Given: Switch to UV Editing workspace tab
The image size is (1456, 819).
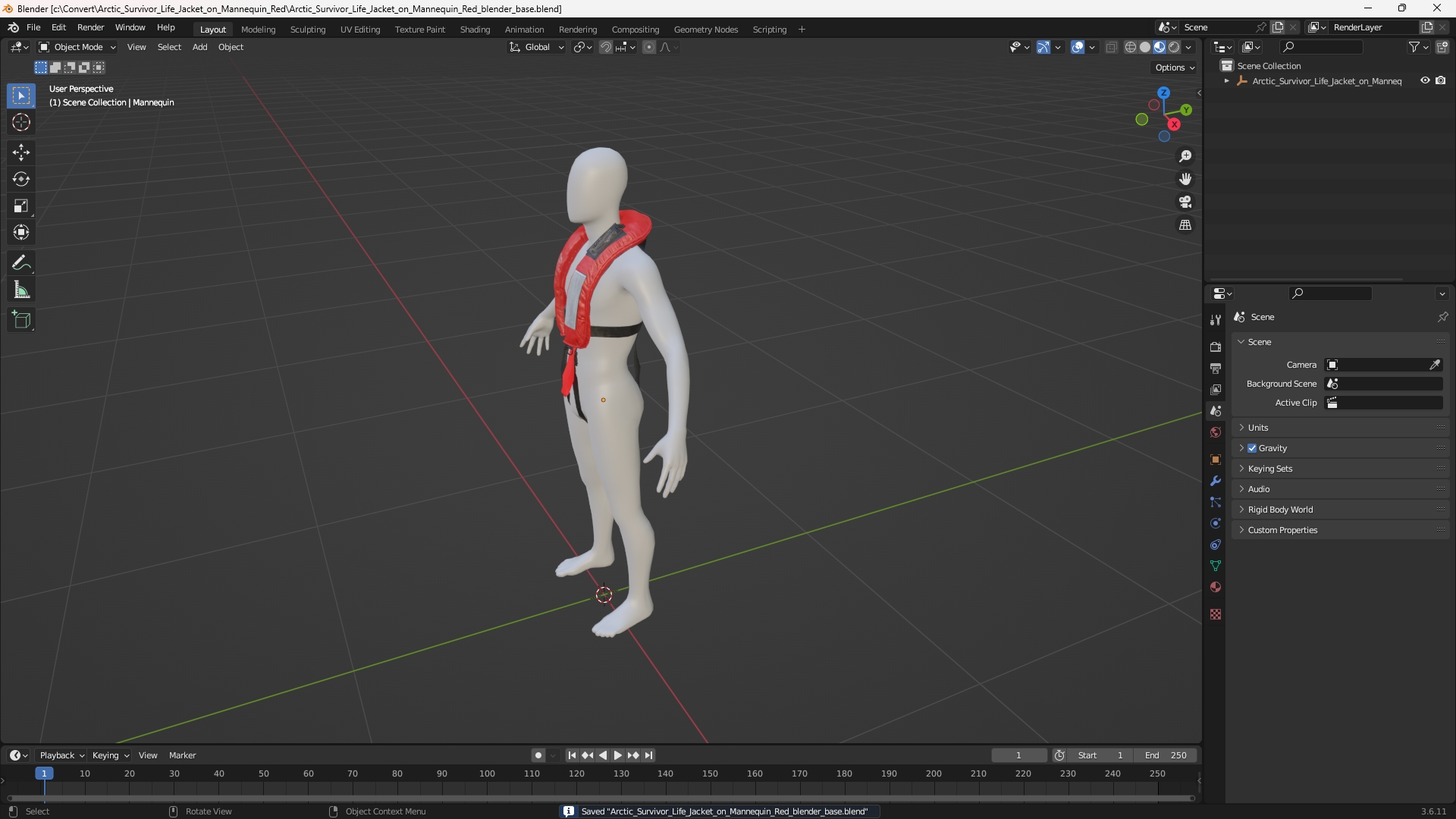Looking at the screenshot, I should click(x=360, y=30).
